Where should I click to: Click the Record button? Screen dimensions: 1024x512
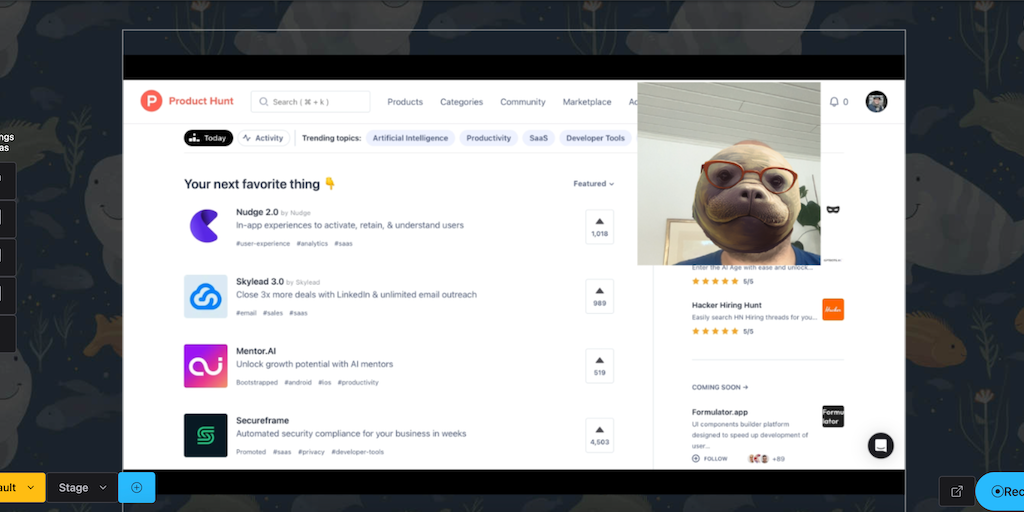point(1000,492)
